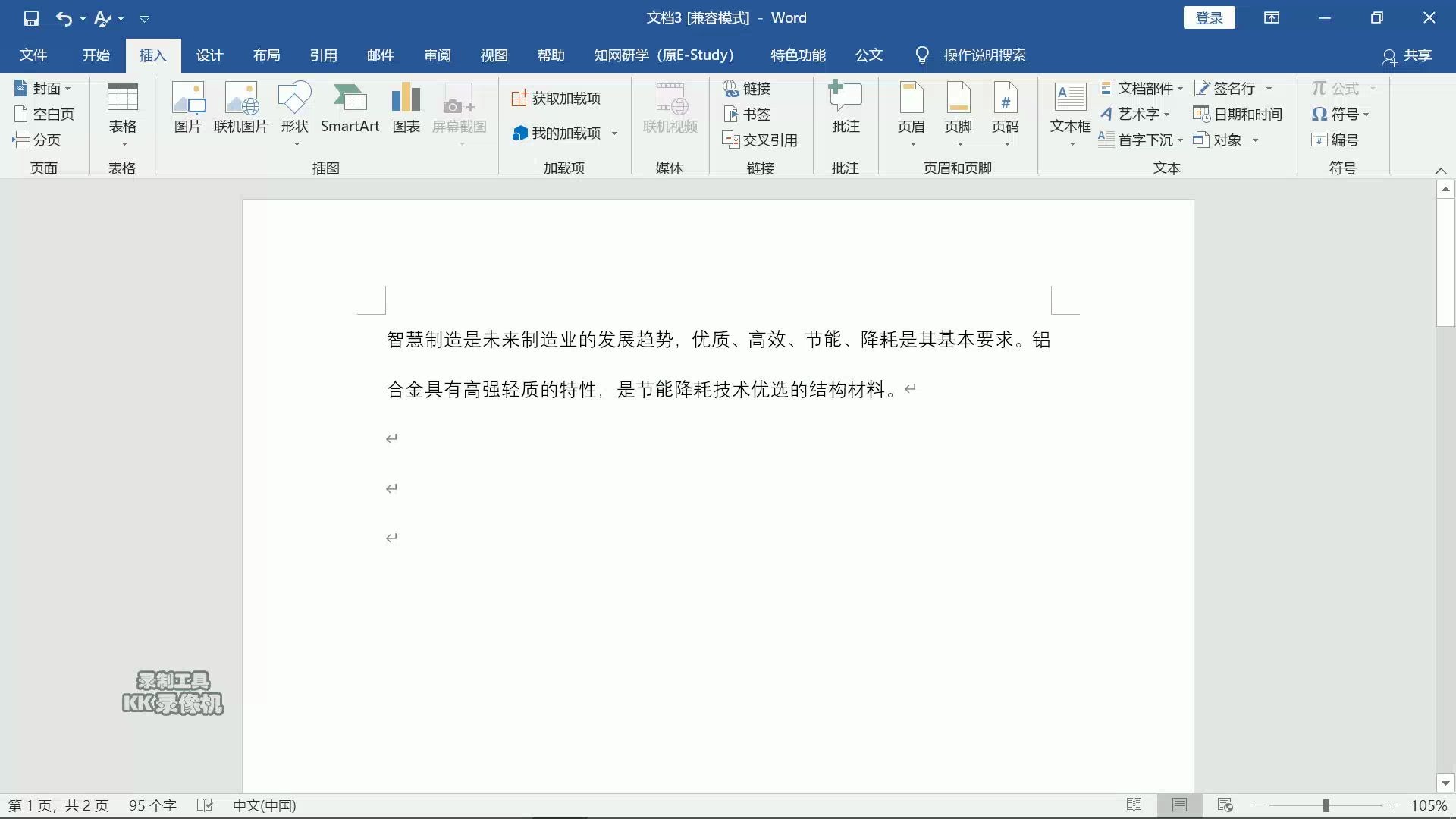Insert a hyperlink with 链接
Viewport: 1456px width, 819px height.
click(x=747, y=89)
